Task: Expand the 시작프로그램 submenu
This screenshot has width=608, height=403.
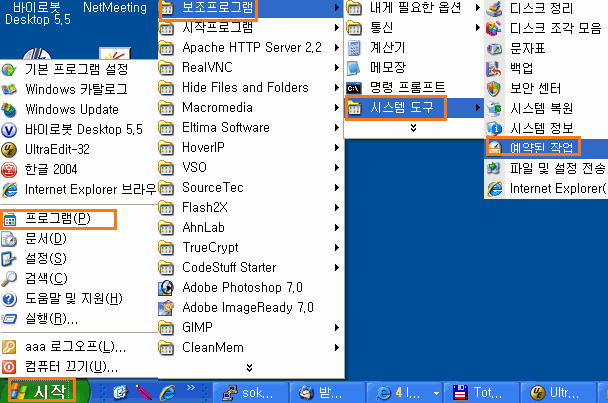Action: click(251, 28)
